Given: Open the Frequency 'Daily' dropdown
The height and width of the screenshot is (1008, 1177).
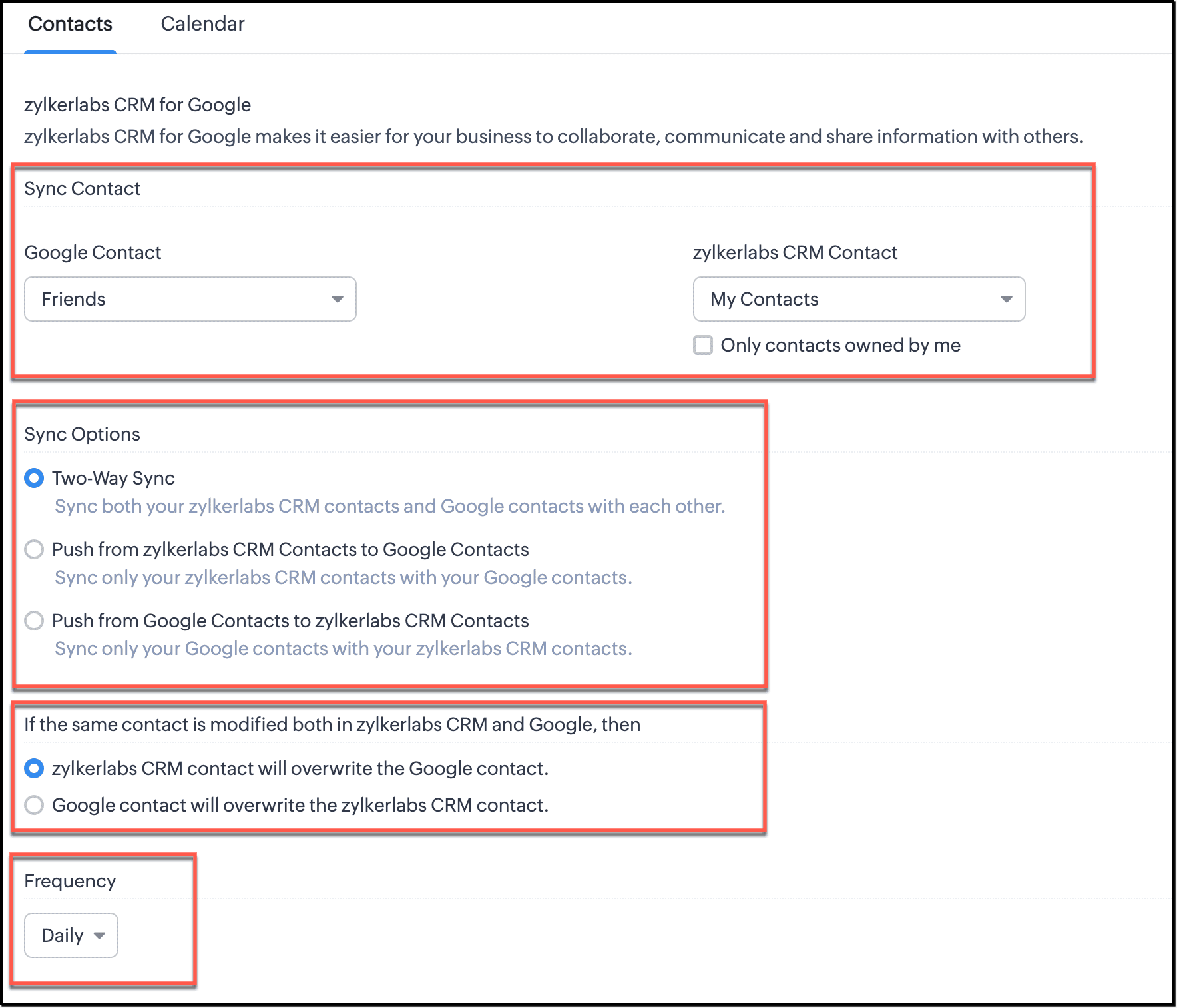Looking at the screenshot, I should click(x=71, y=935).
